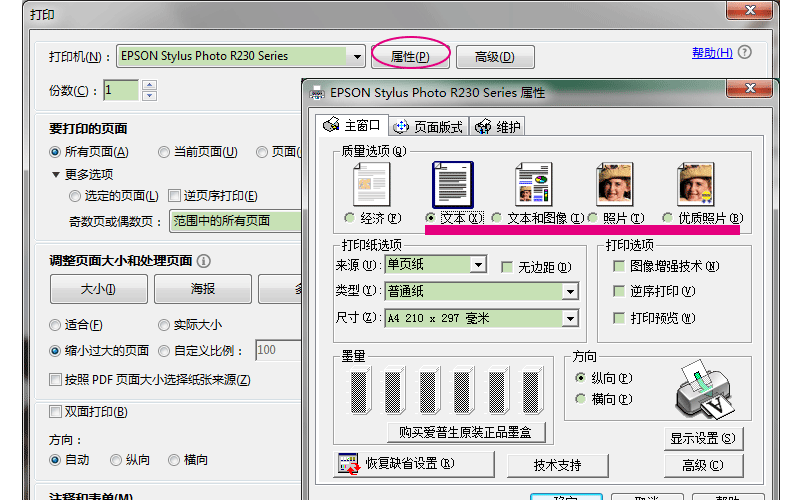Select the 照片 quality radio button

[x=592, y=218]
